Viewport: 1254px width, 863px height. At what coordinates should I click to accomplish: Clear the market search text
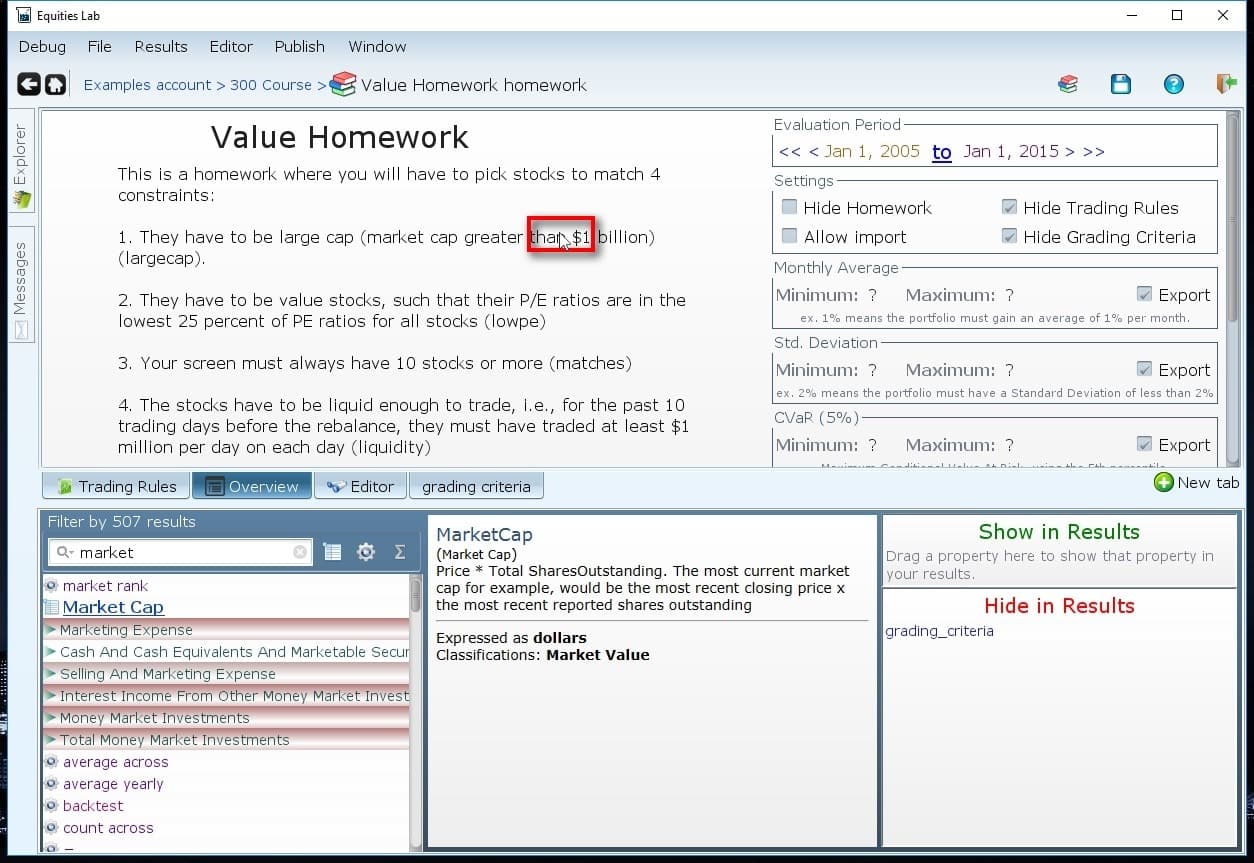pos(300,552)
